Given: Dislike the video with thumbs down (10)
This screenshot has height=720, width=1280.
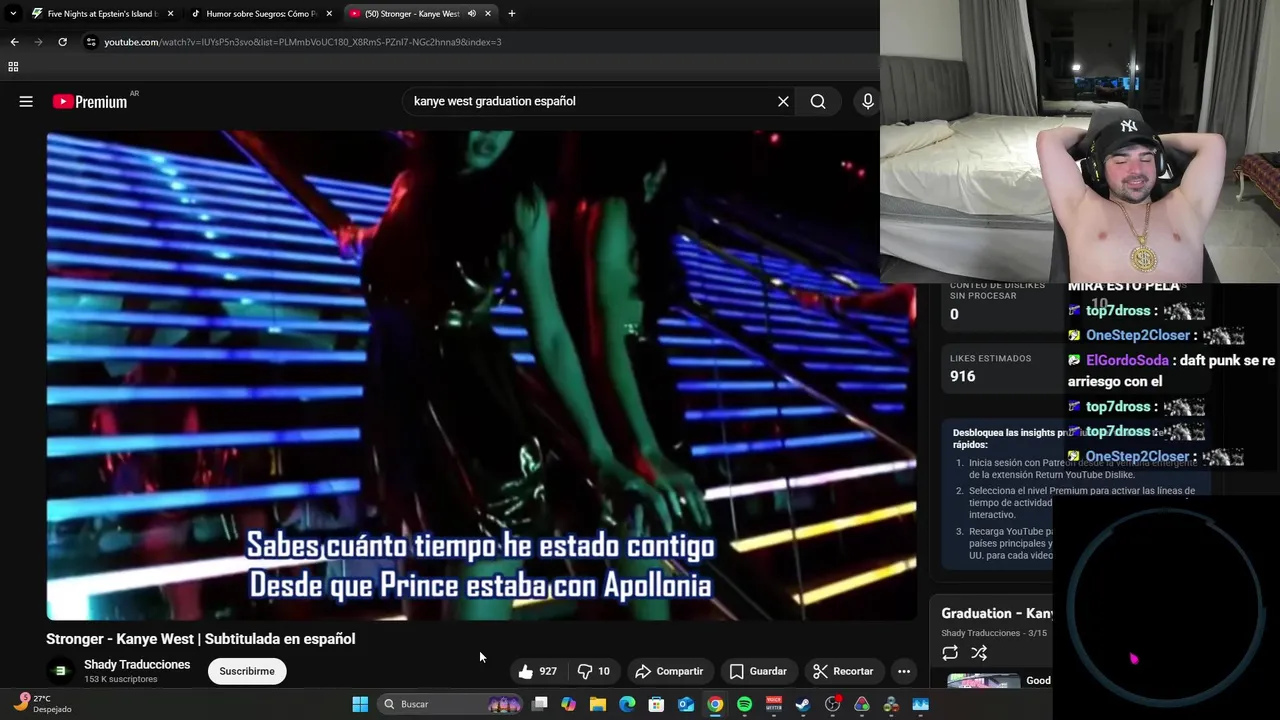Looking at the screenshot, I should point(594,671).
